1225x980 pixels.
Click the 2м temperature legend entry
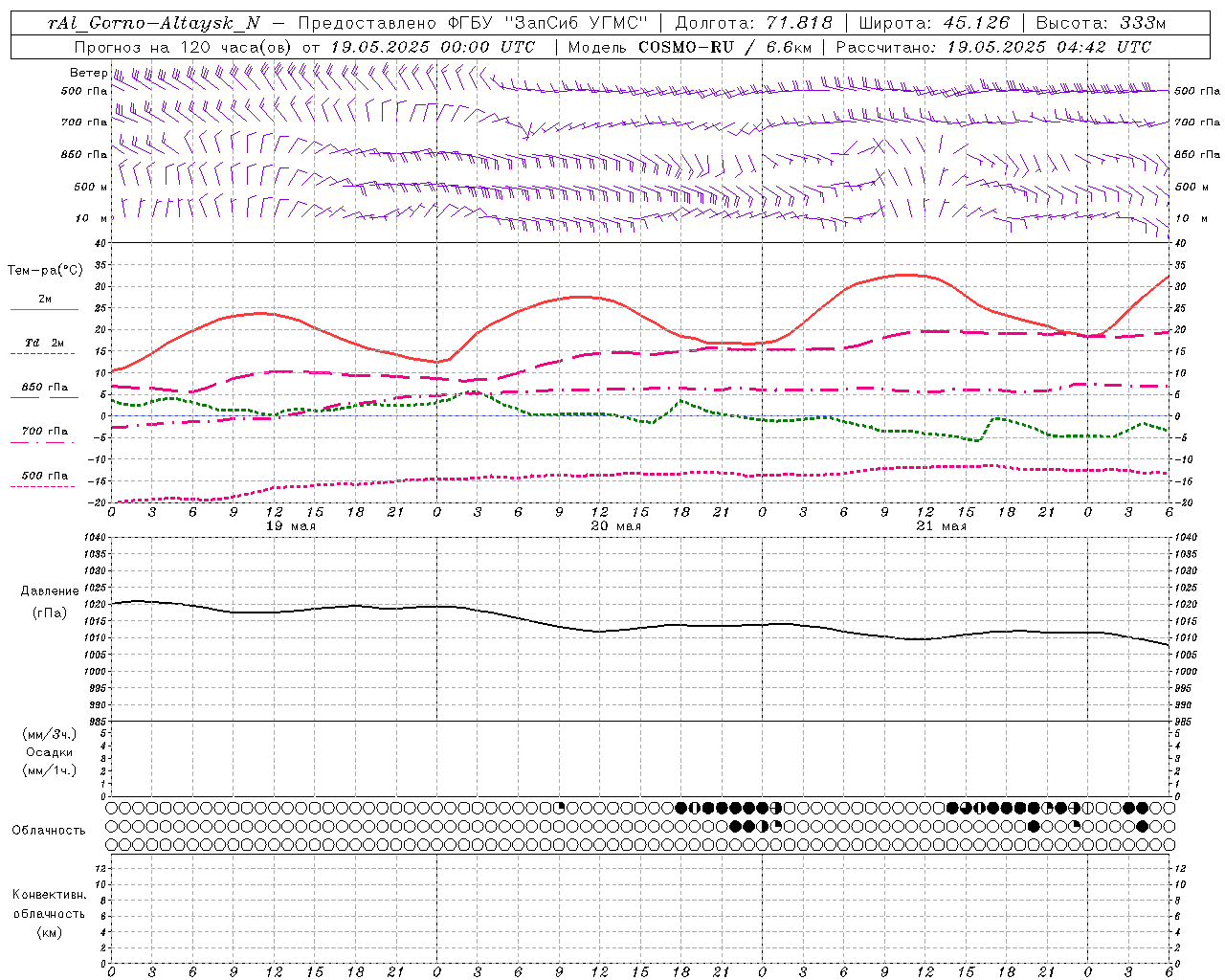point(44,300)
